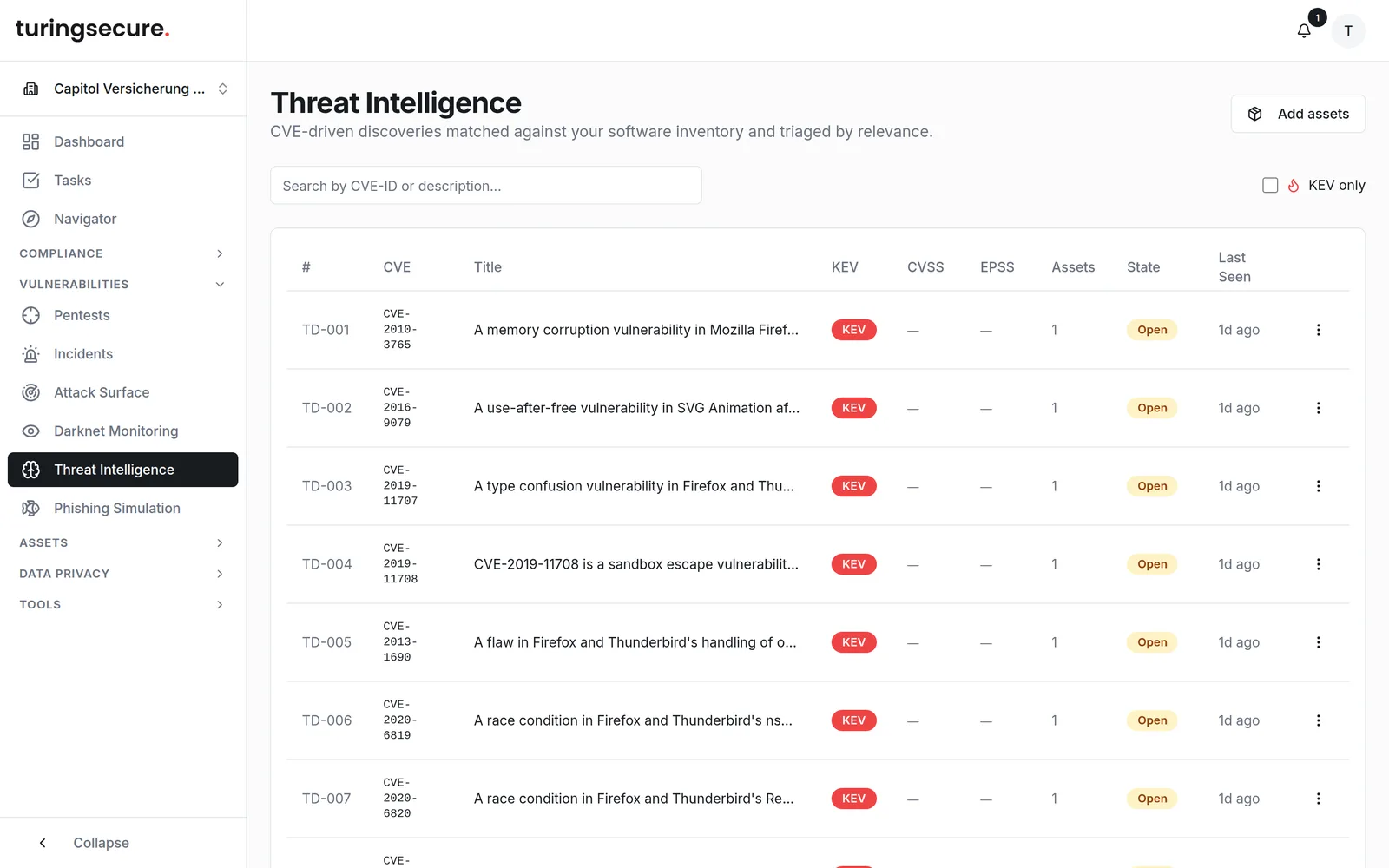The height and width of the screenshot is (868, 1389).
Task: Open row actions menu for TD-007
Action: click(x=1318, y=799)
